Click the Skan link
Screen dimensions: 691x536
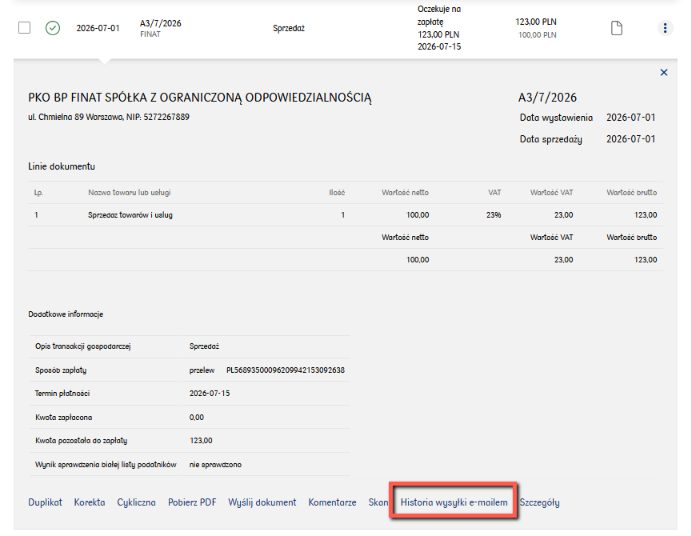(x=378, y=502)
